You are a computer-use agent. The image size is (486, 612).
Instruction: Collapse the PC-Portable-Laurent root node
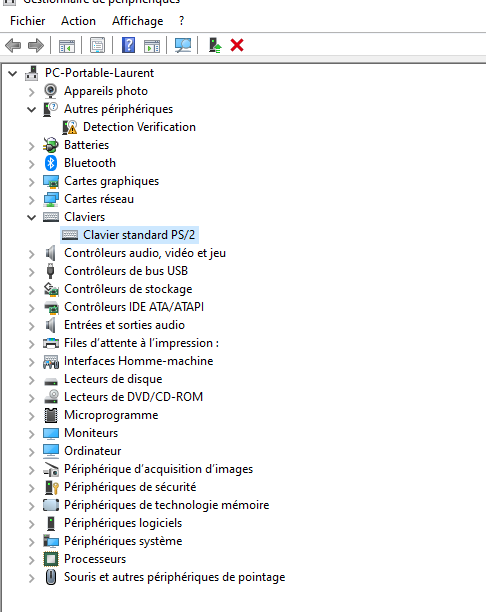(x=13, y=73)
